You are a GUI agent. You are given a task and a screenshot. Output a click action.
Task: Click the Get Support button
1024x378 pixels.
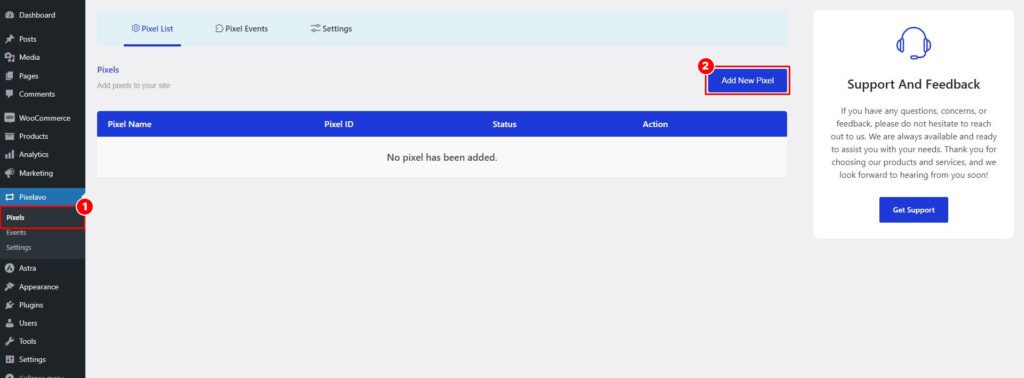(913, 210)
